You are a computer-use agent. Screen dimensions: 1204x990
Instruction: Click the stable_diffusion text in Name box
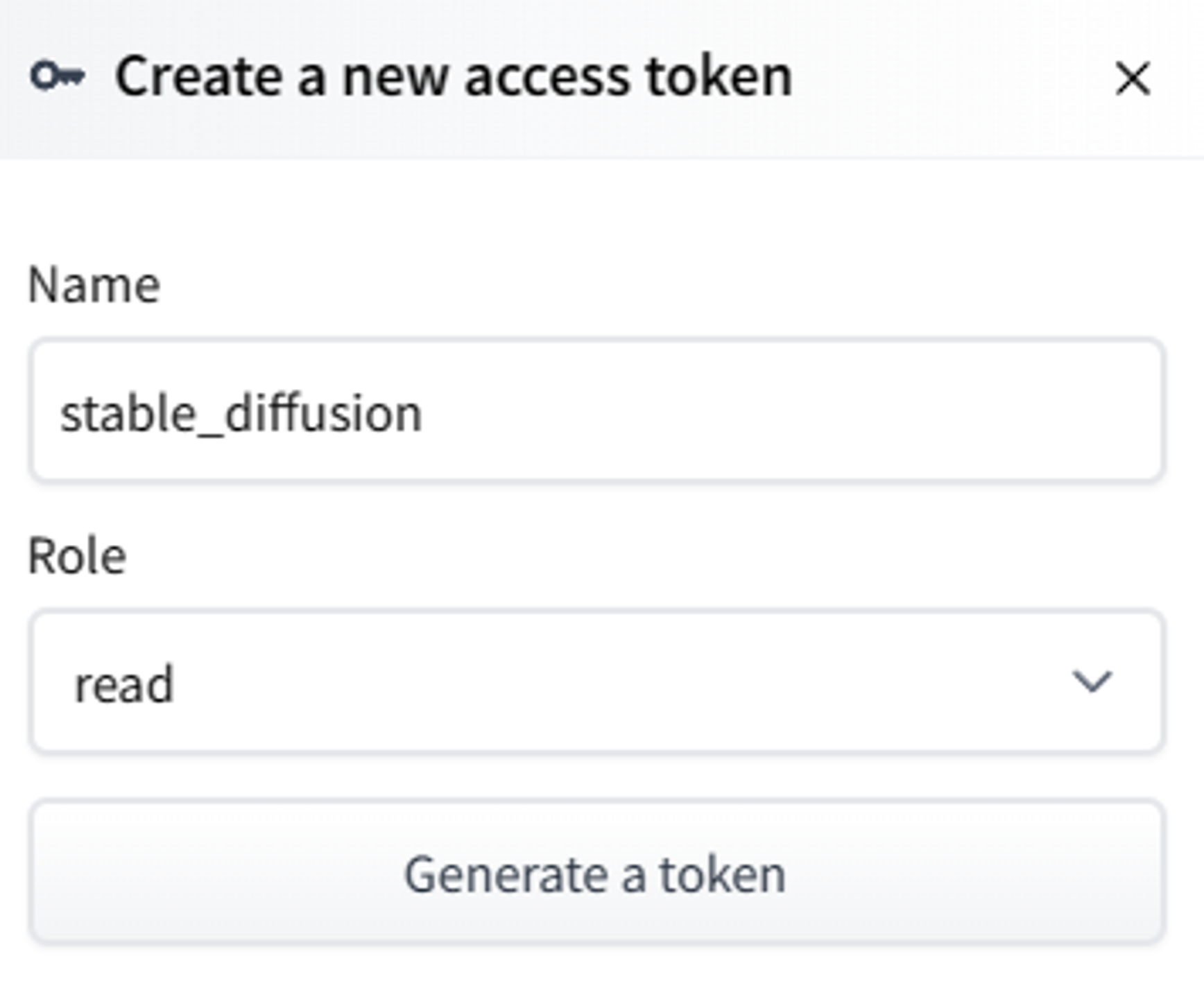[241, 414]
